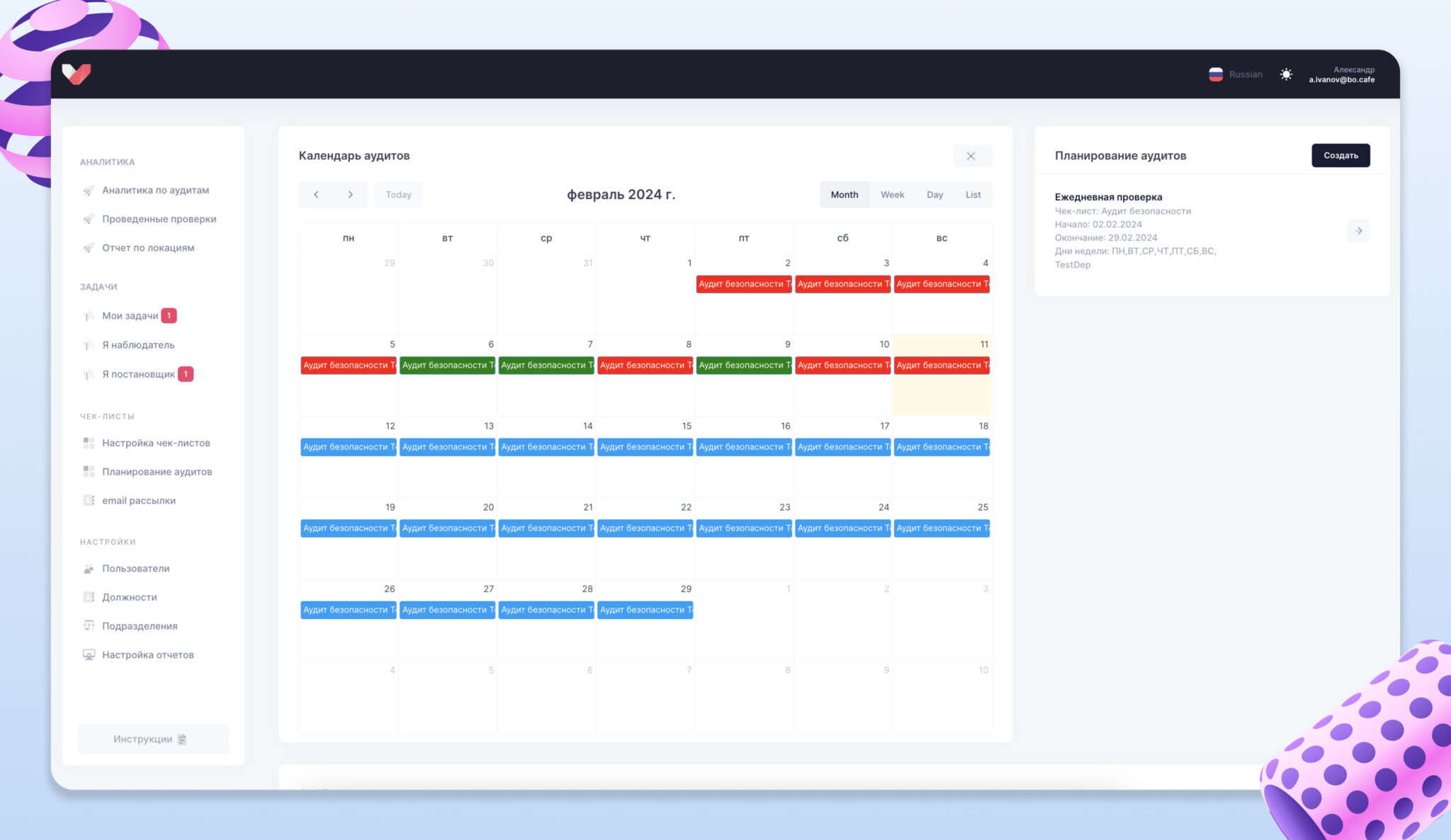Click the email рассылки icon
The height and width of the screenshot is (840, 1451).
(x=89, y=501)
